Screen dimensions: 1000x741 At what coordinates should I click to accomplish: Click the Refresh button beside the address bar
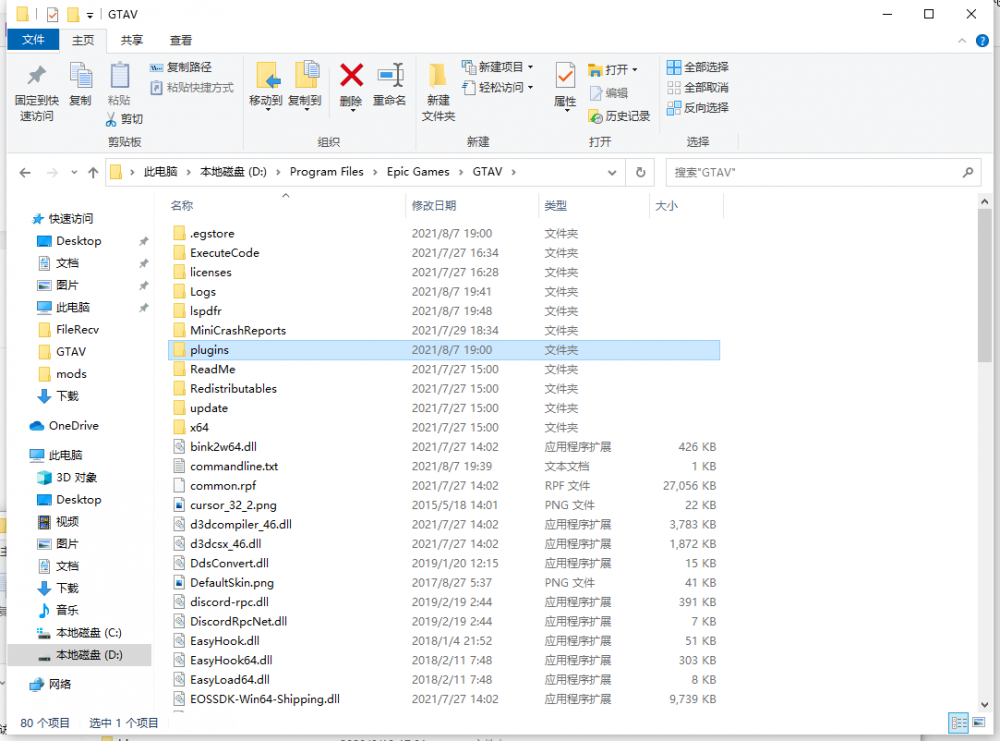pyautogui.click(x=640, y=173)
